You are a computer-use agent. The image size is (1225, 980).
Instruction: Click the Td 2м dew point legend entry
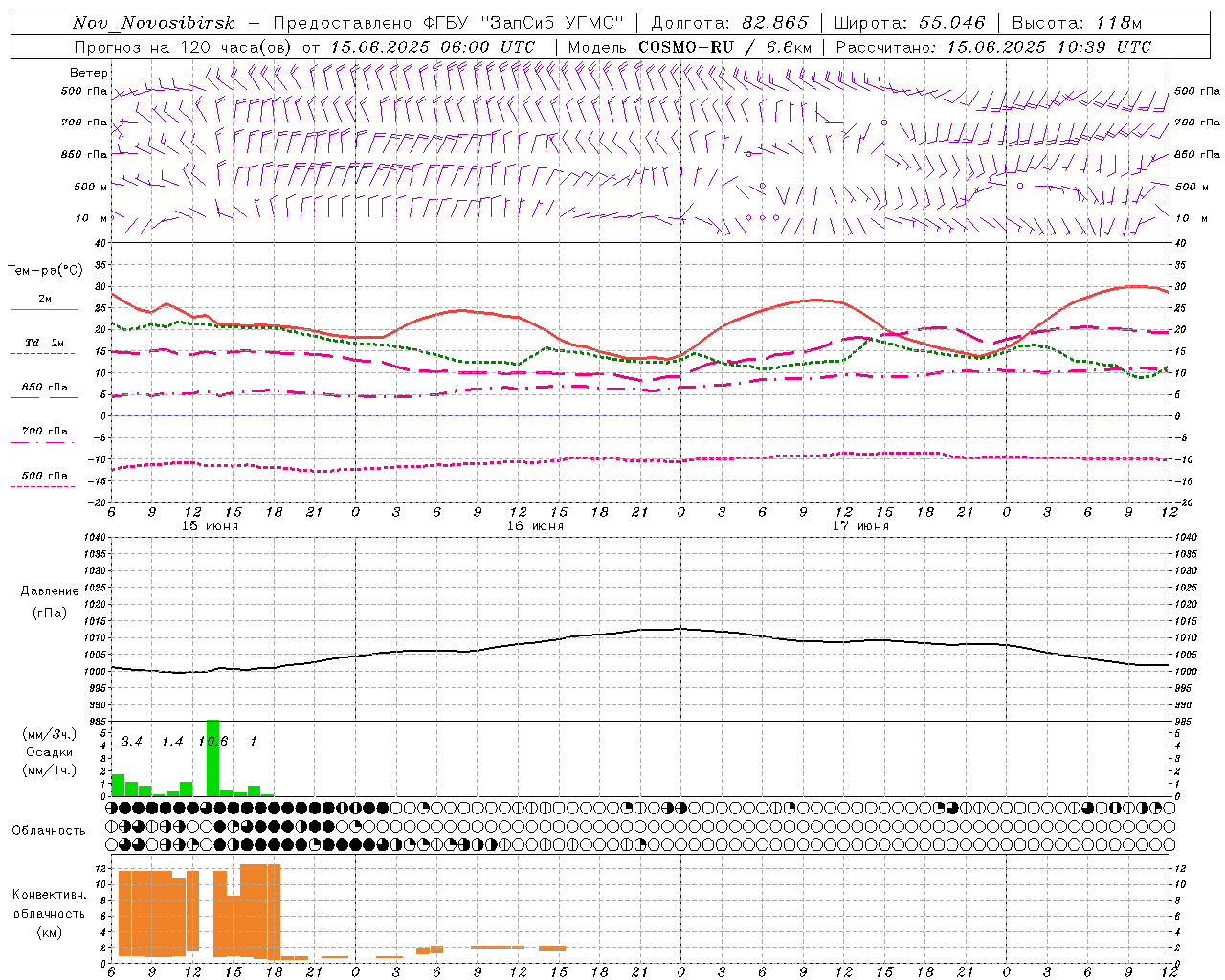[44, 343]
